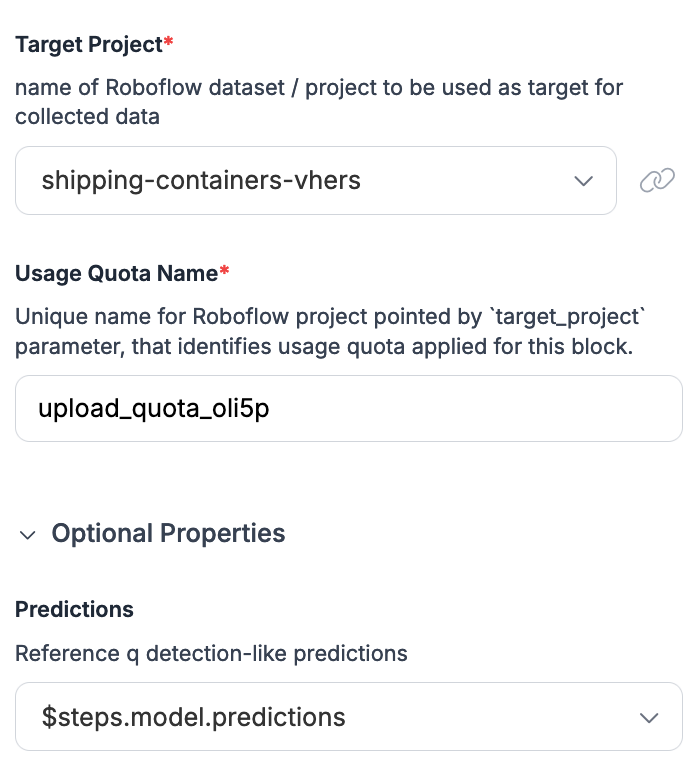Click the upload_quota_oli5p text
The width and height of the screenshot is (700, 768).
[x=154, y=408]
